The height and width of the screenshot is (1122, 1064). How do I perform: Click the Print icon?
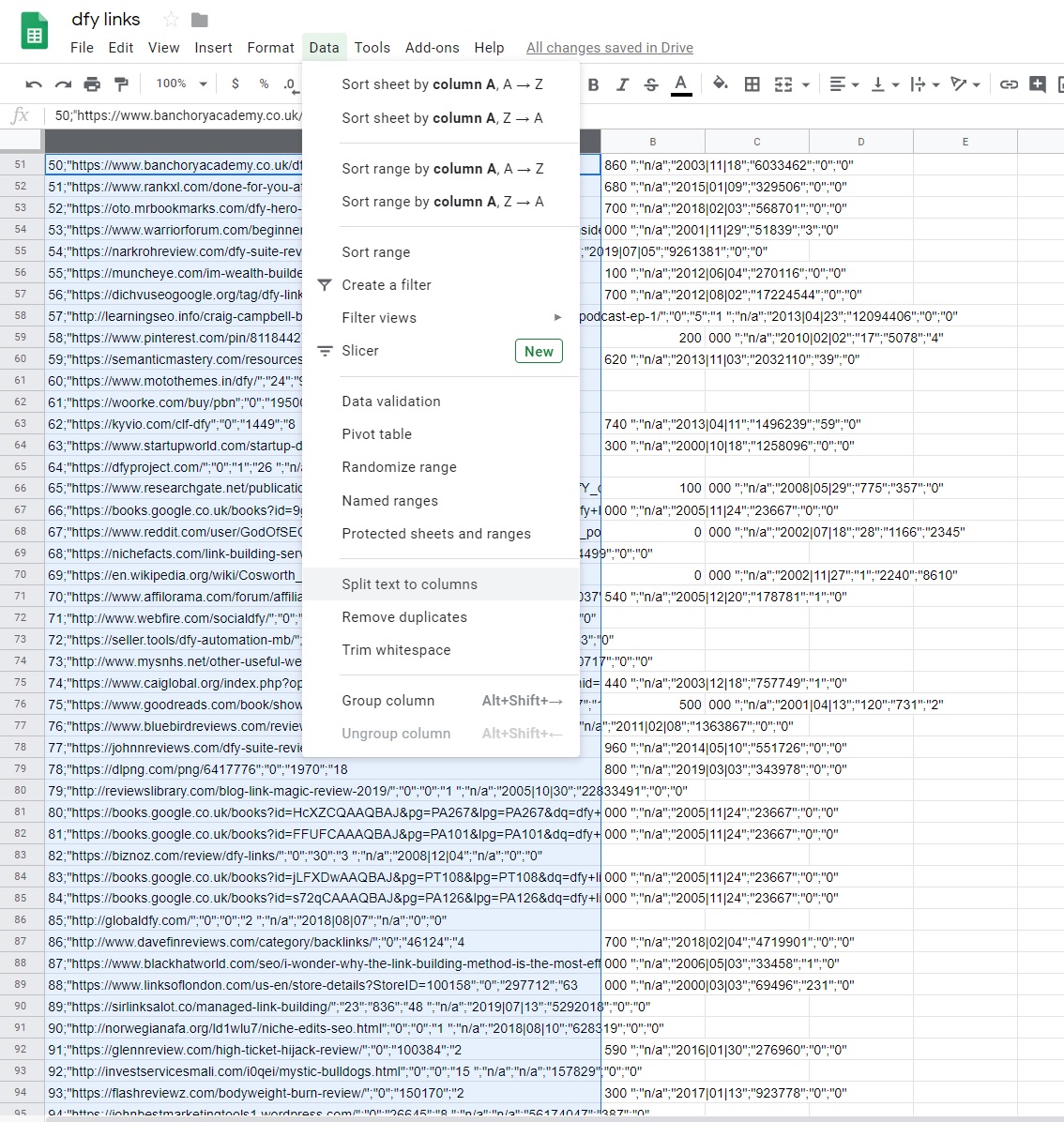pyautogui.click(x=92, y=84)
